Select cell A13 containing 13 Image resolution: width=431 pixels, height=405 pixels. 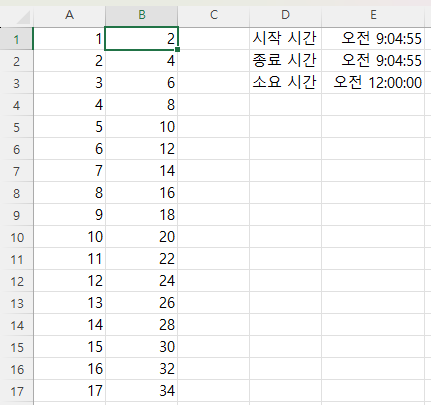point(69,303)
